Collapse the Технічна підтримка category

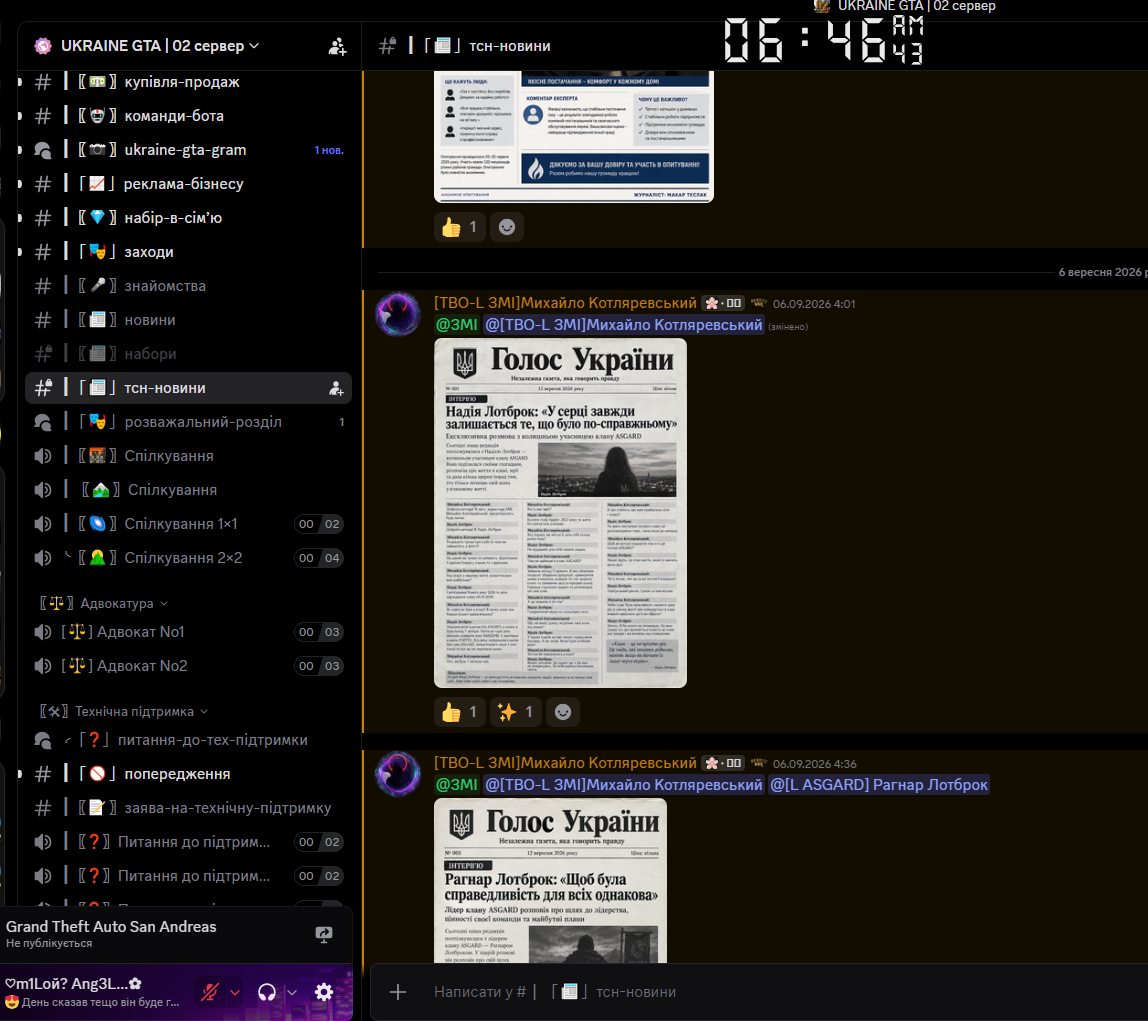(x=124, y=711)
